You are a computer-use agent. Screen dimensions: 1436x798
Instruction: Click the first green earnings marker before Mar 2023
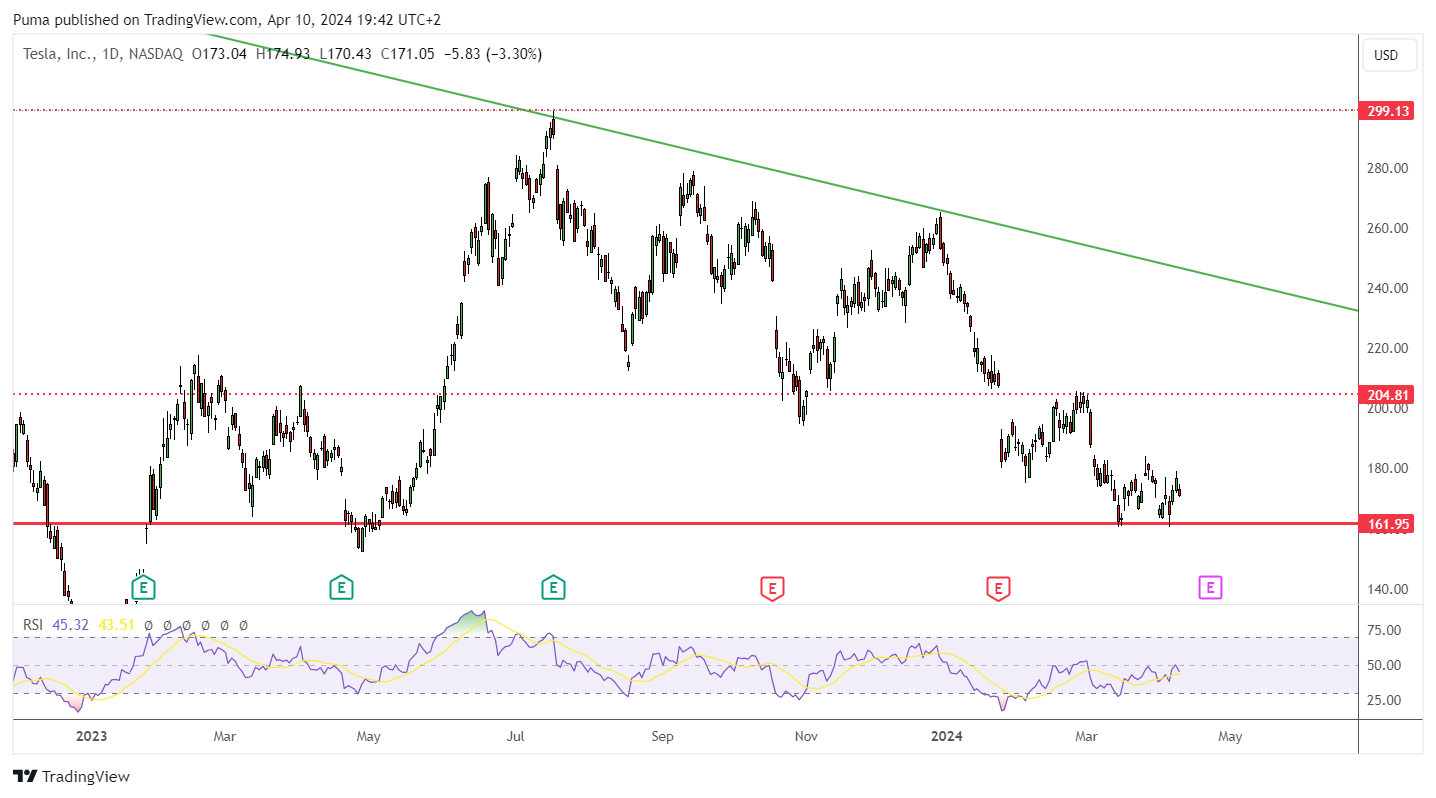[144, 587]
